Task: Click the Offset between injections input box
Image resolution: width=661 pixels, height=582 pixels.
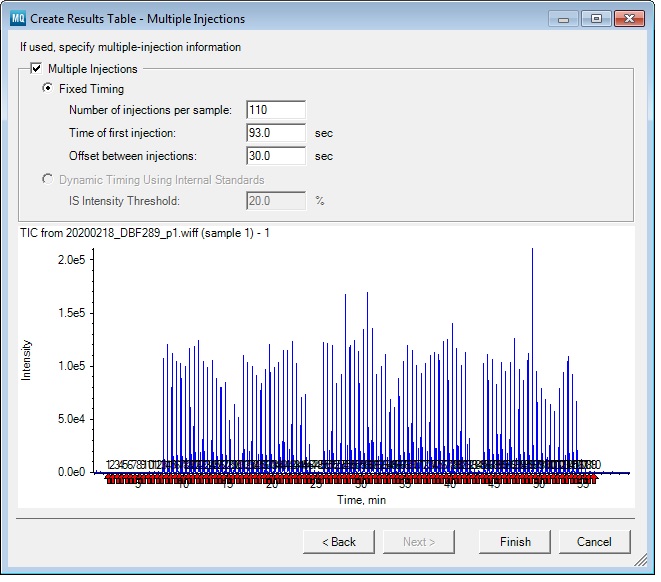Action: 275,156
